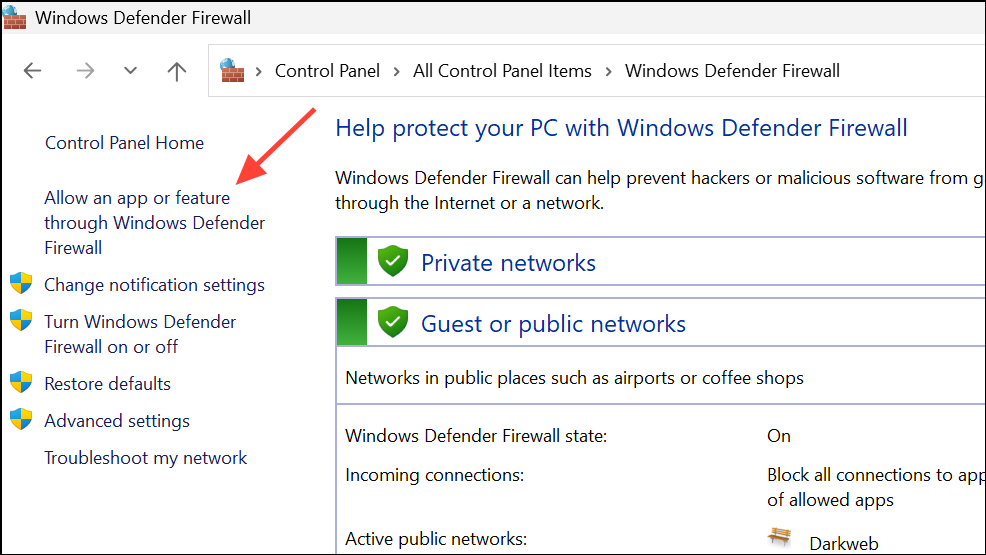Click the Back navigation arrow
The width and height of the screenshot is (986, 555).
click(33, 71)
